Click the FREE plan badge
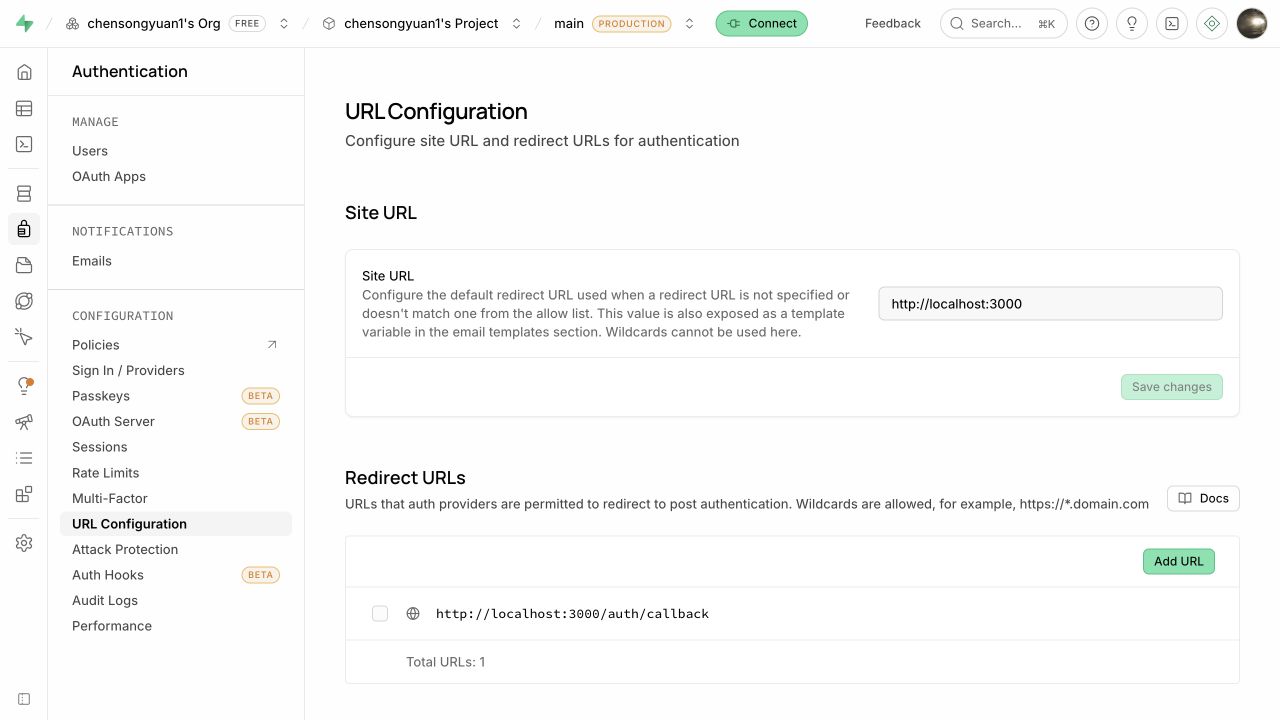 [247, 23]
